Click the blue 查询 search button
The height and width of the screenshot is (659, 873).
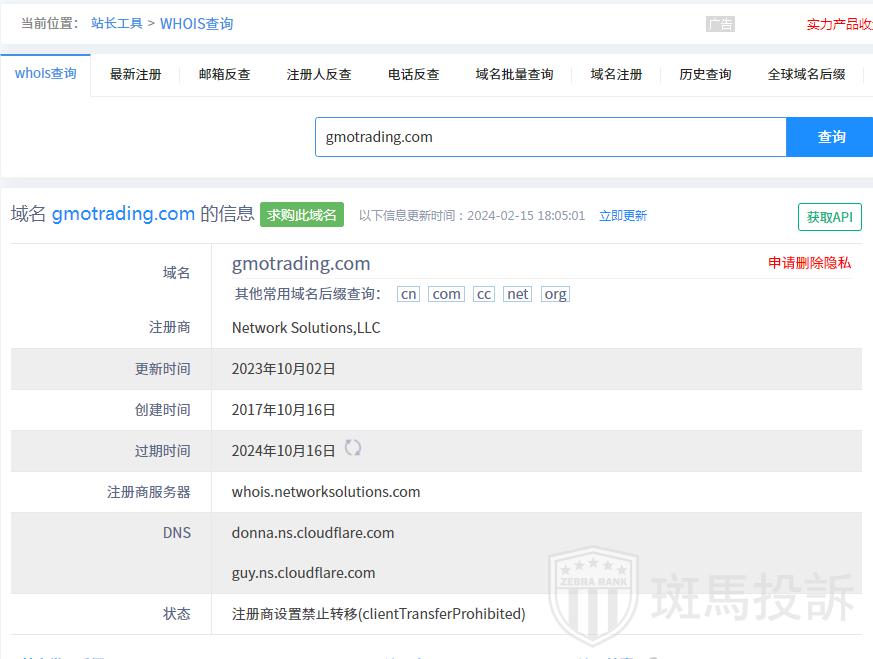point(831,137)
